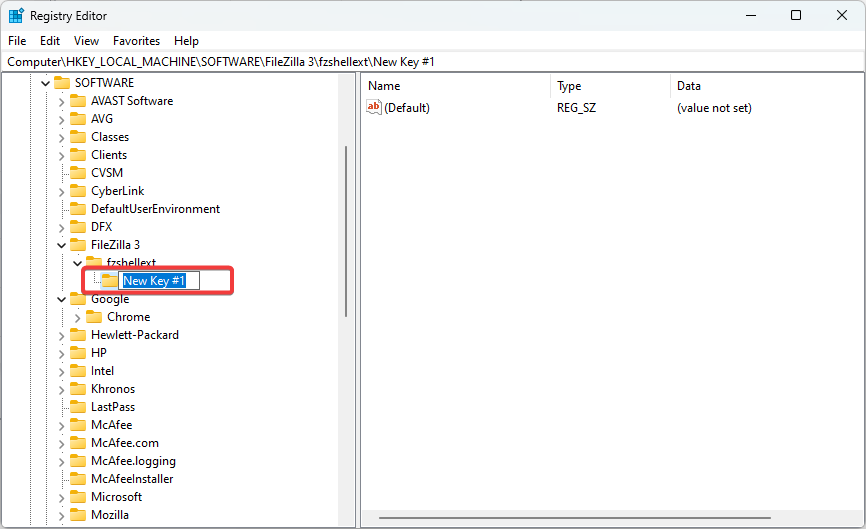Open the File menu
This screenshot has height=529, width=866.
click(17, 41)
